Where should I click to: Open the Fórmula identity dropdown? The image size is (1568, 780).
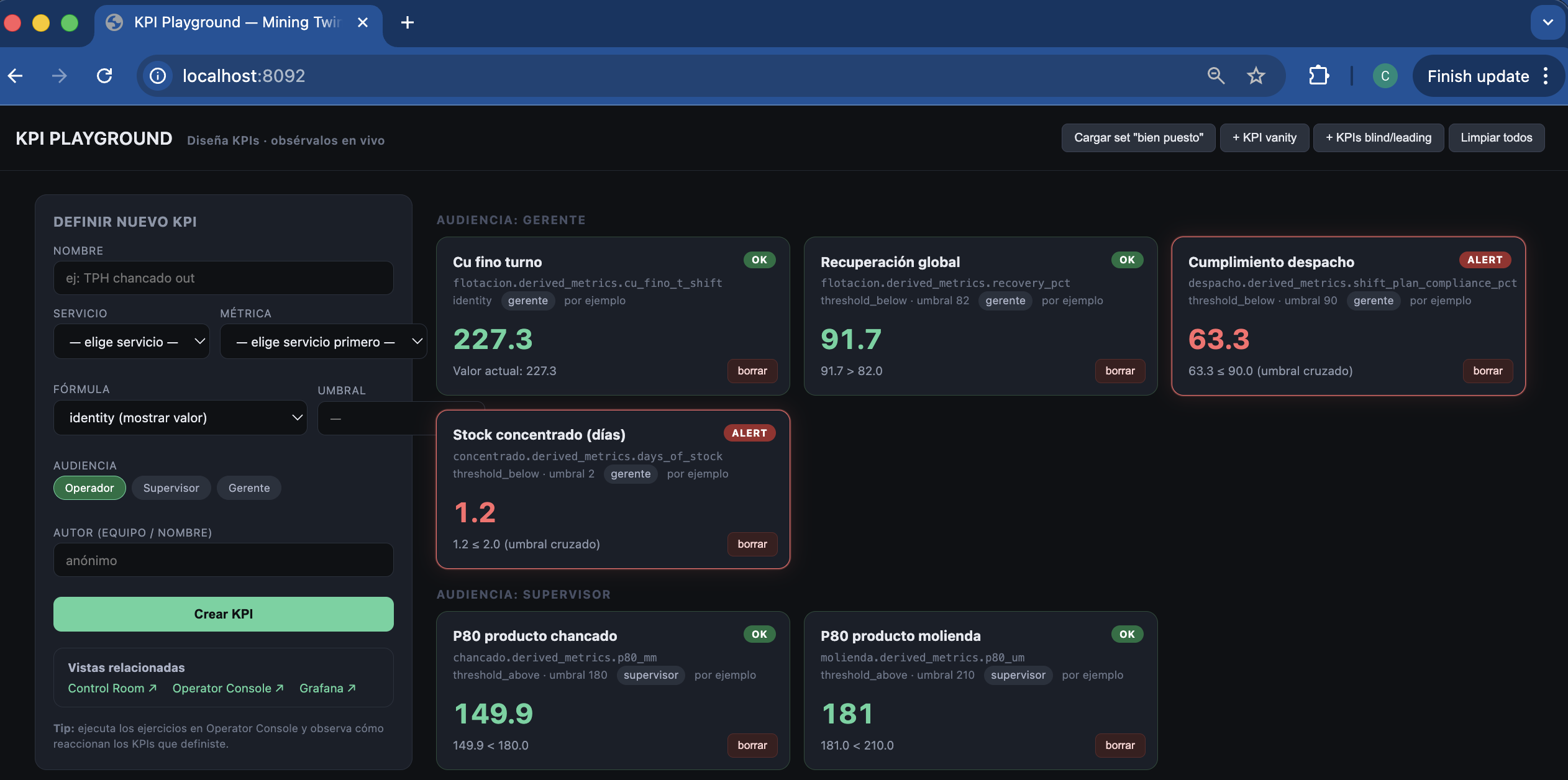click(180, 418)
